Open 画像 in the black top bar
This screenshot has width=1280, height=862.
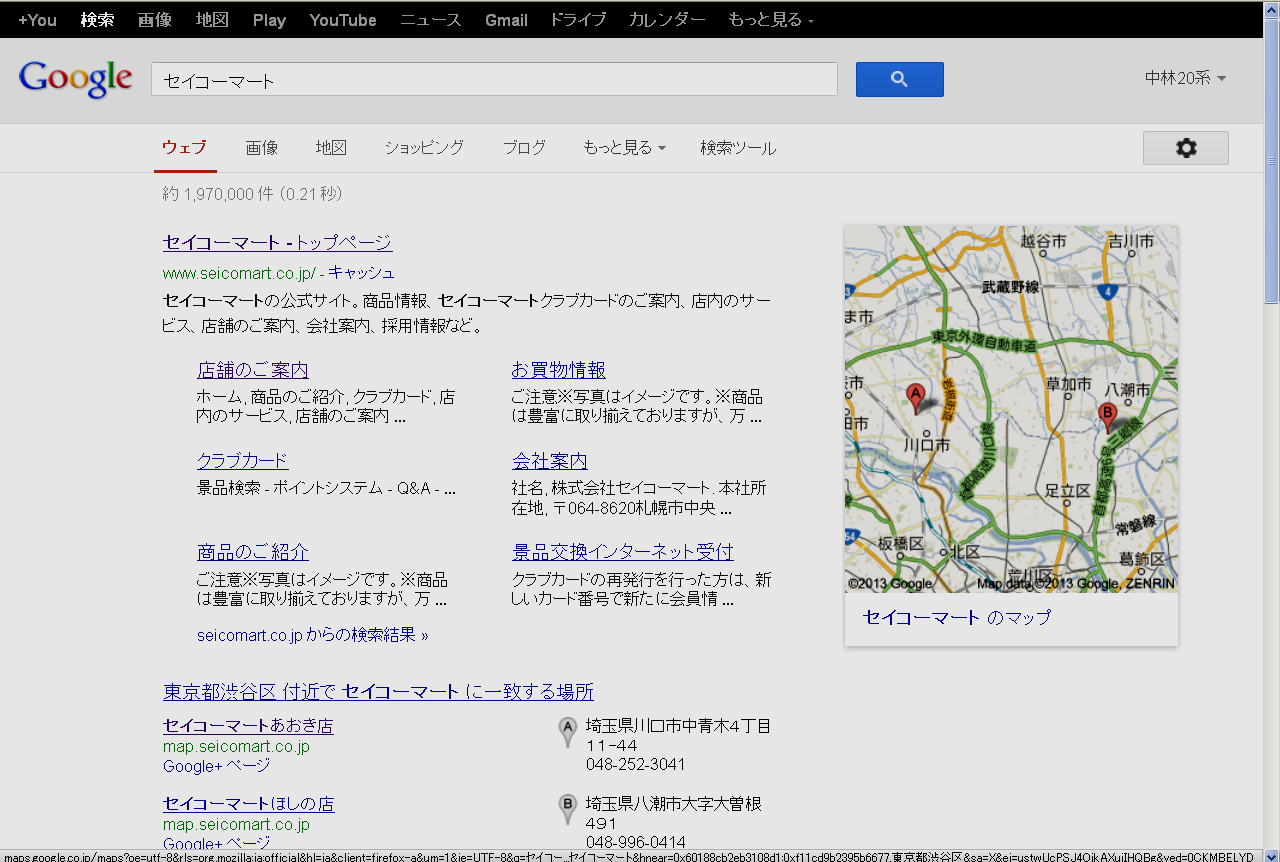click(x=155, y=20)
